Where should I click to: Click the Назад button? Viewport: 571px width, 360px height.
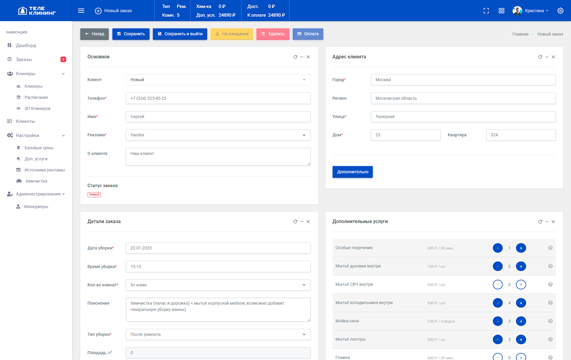pos(94,34)
